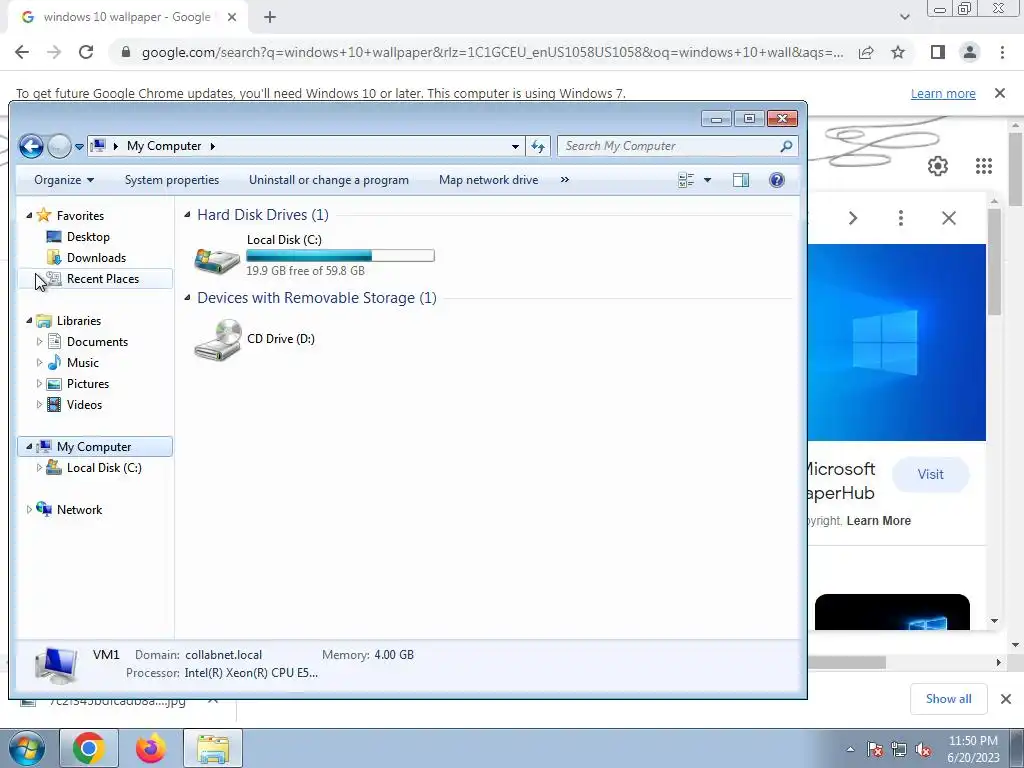The height and width of the screenshot is (768, 1024).
Task: Click the Windows 10 wallpaper preview image
Action: coord(897,342)
